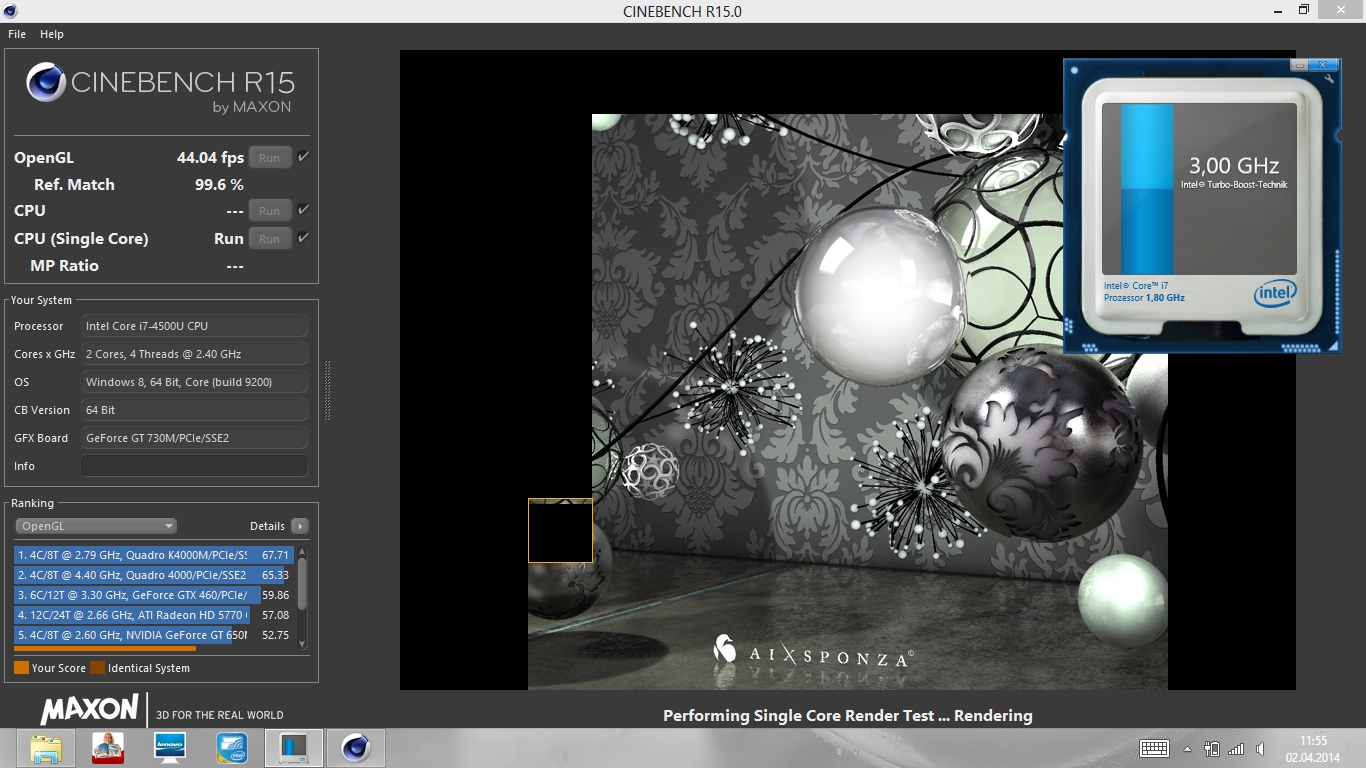Click the Processor field Intel Core i7-4500U
The height and width of the screenshot is (768, 1366).
coord(194,326)
